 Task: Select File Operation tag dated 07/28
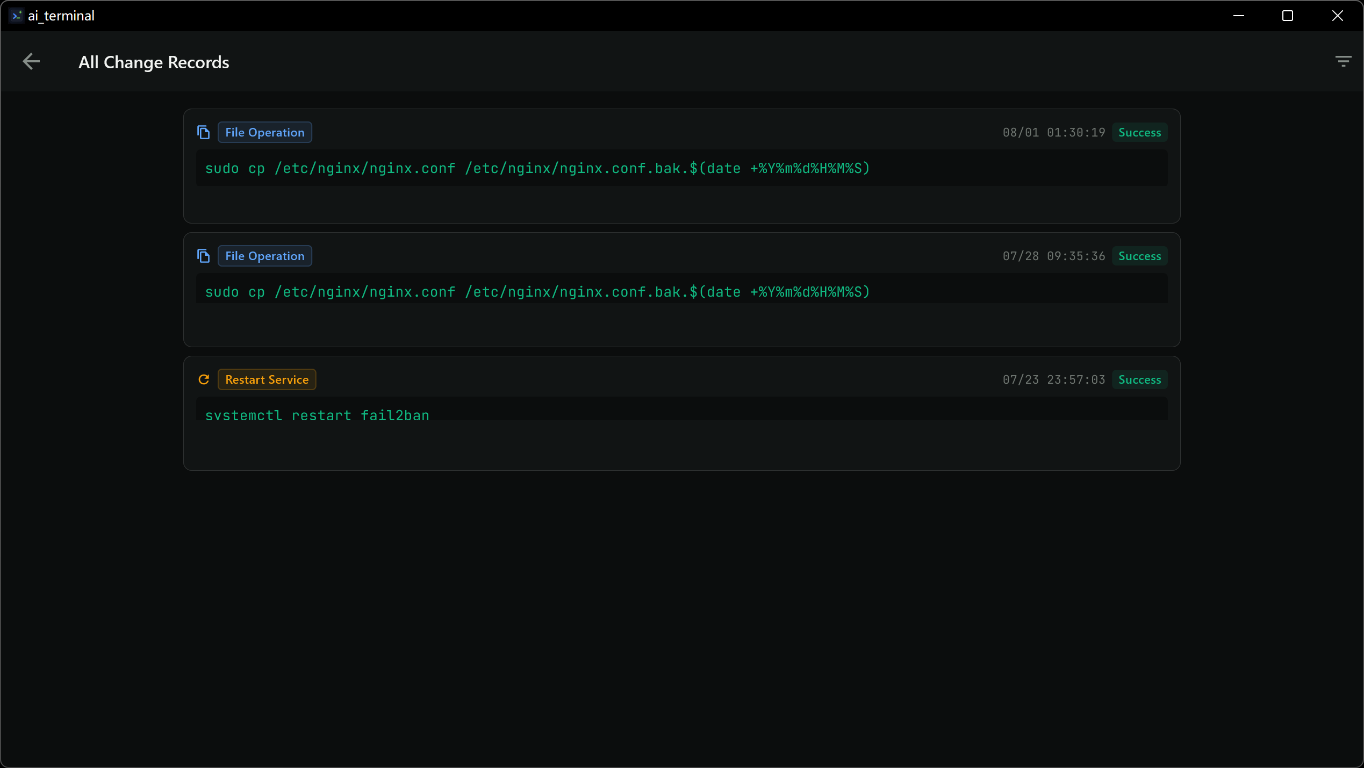(x=265, y=256)
